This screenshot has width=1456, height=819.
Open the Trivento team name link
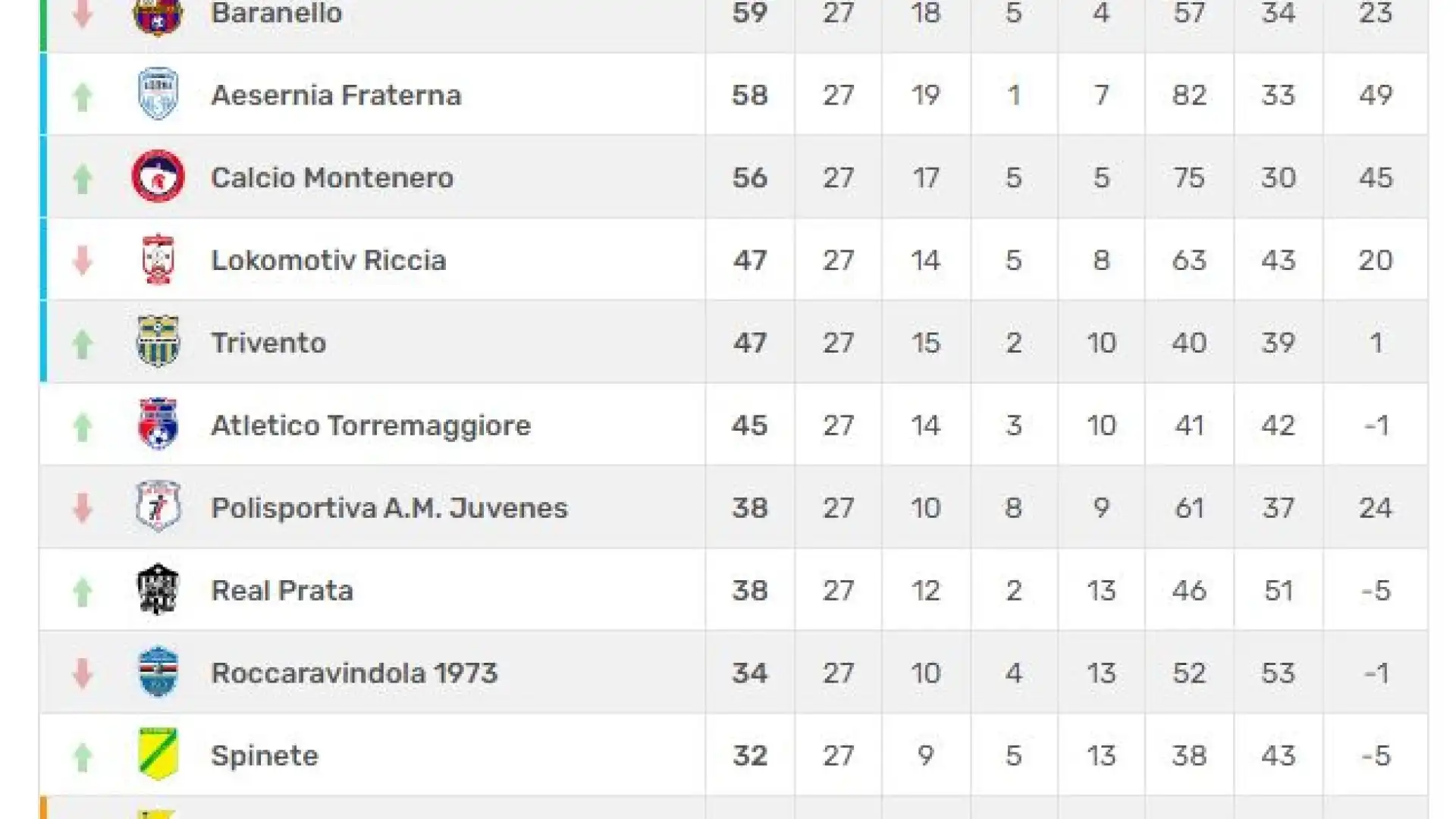coord(268,343)
